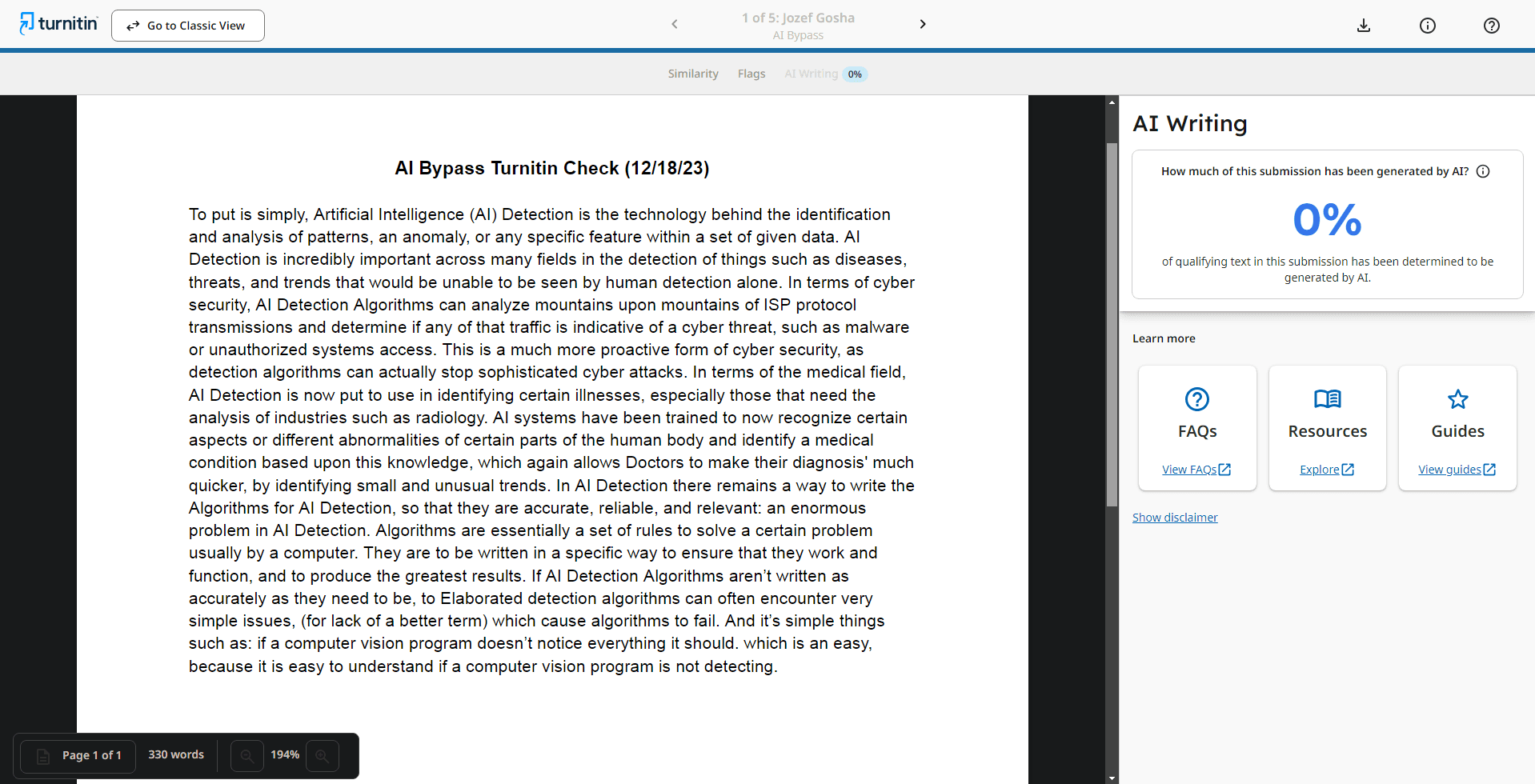Click info icon beside AI generated question

(1483, 171)
